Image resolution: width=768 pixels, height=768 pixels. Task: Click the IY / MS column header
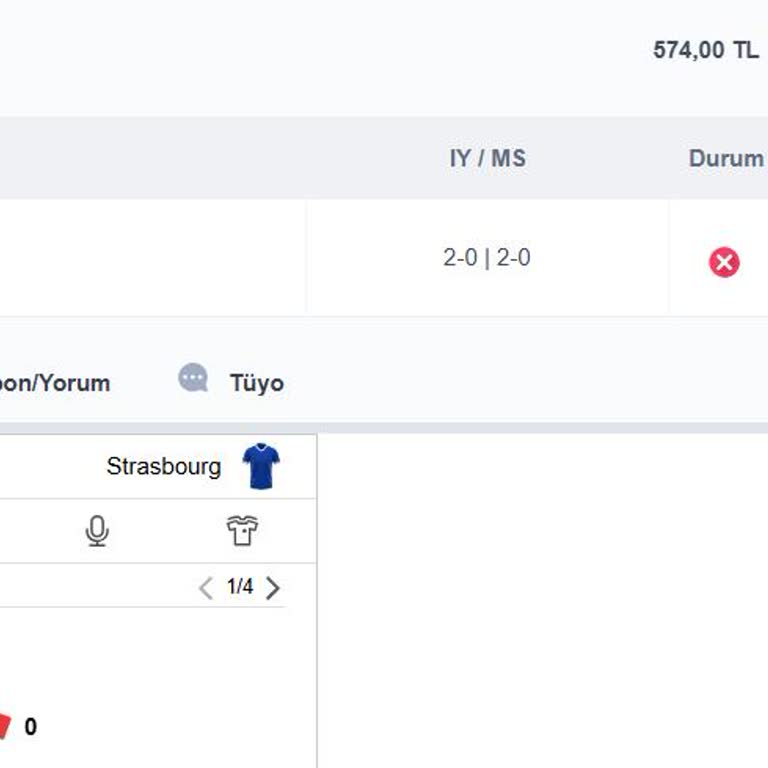click(487, 158)
